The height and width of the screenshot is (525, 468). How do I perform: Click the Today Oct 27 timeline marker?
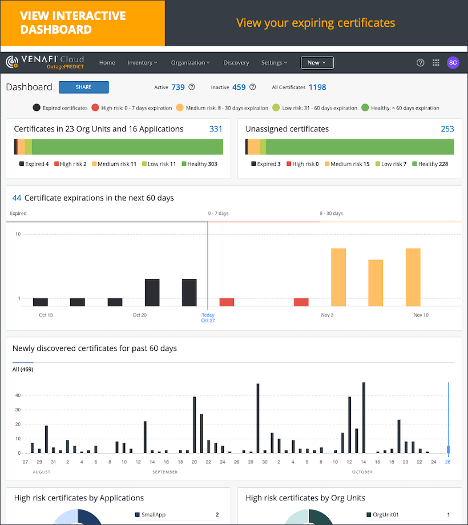[208, 318]
